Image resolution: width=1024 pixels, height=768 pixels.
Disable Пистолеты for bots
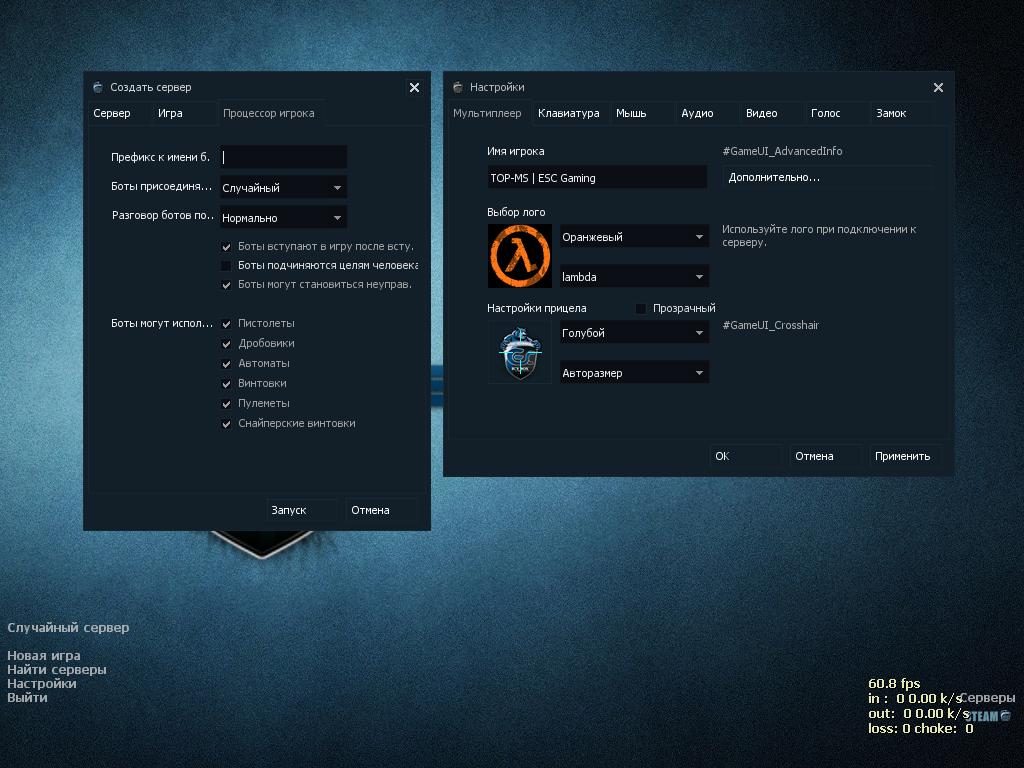(x=227, y=324)
